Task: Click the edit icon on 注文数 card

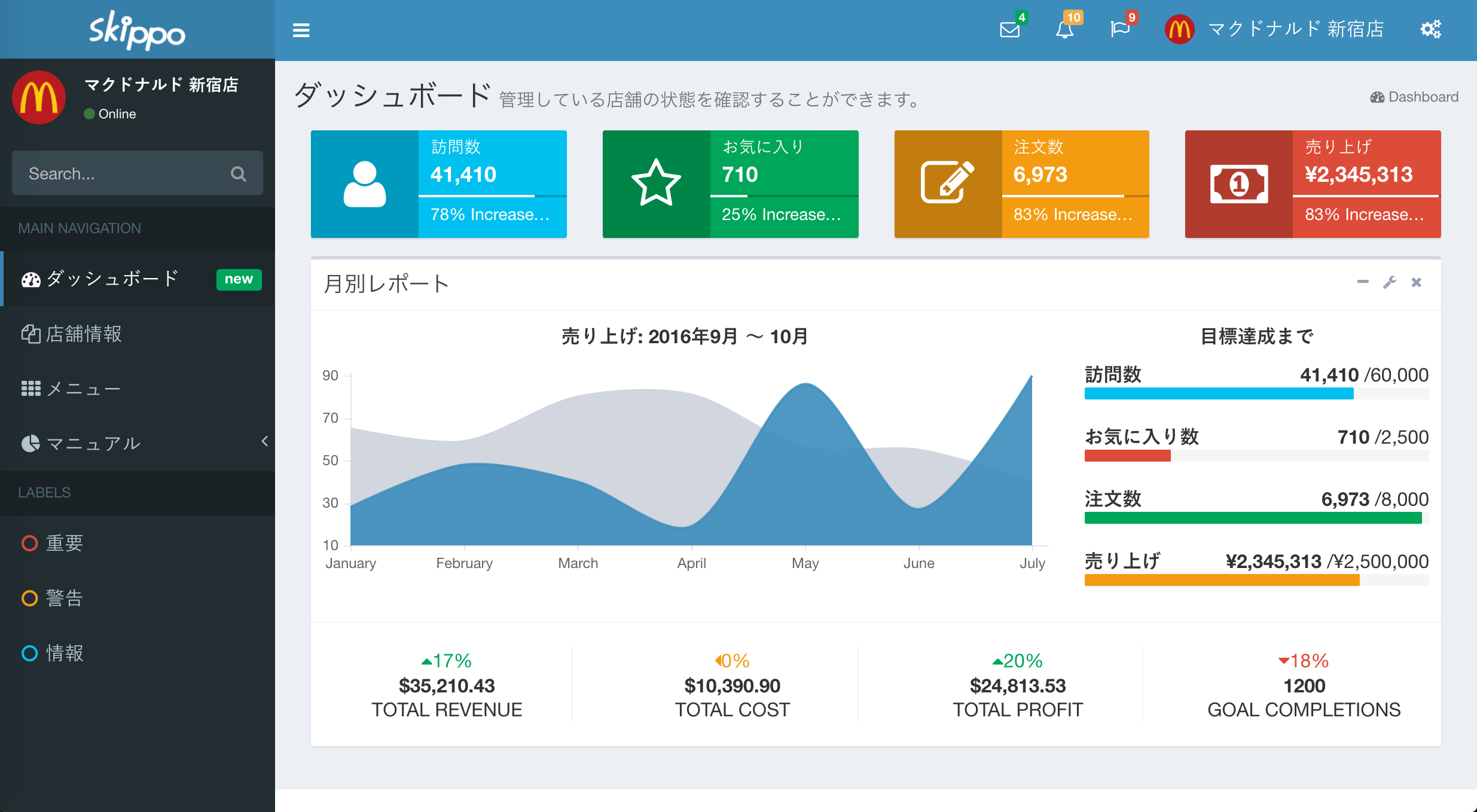Action: pos(947,184)
